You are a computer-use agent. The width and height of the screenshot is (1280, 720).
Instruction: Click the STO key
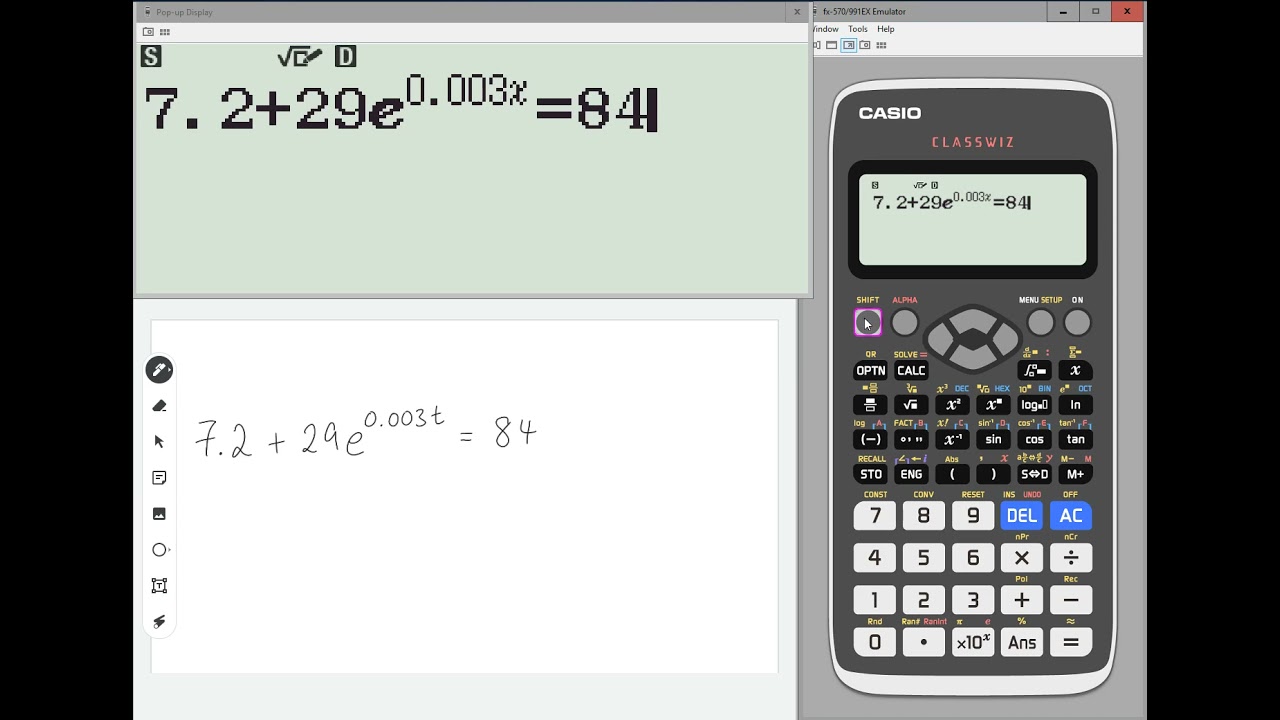click(x=871, y=474)
